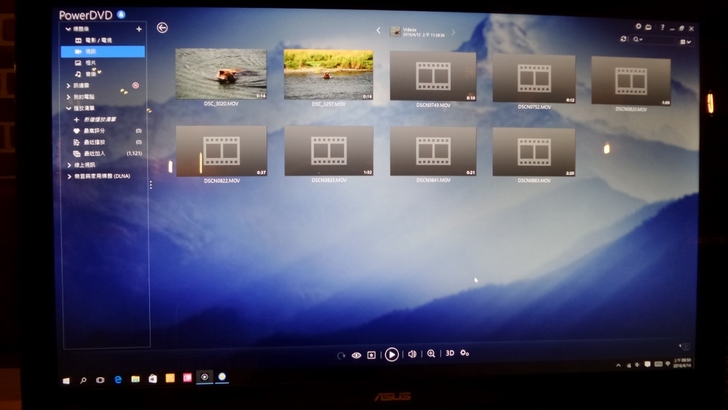Collapse the Playlists (播放清單) section

[68, 108]
